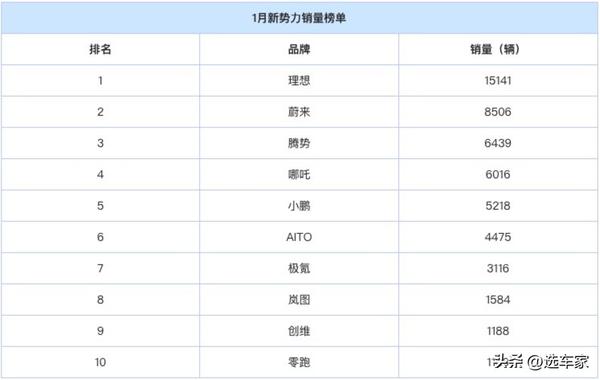Viewport: 600px width, 380px height.
Task: Click the sales value 8506
Action: tap(498, 112)
